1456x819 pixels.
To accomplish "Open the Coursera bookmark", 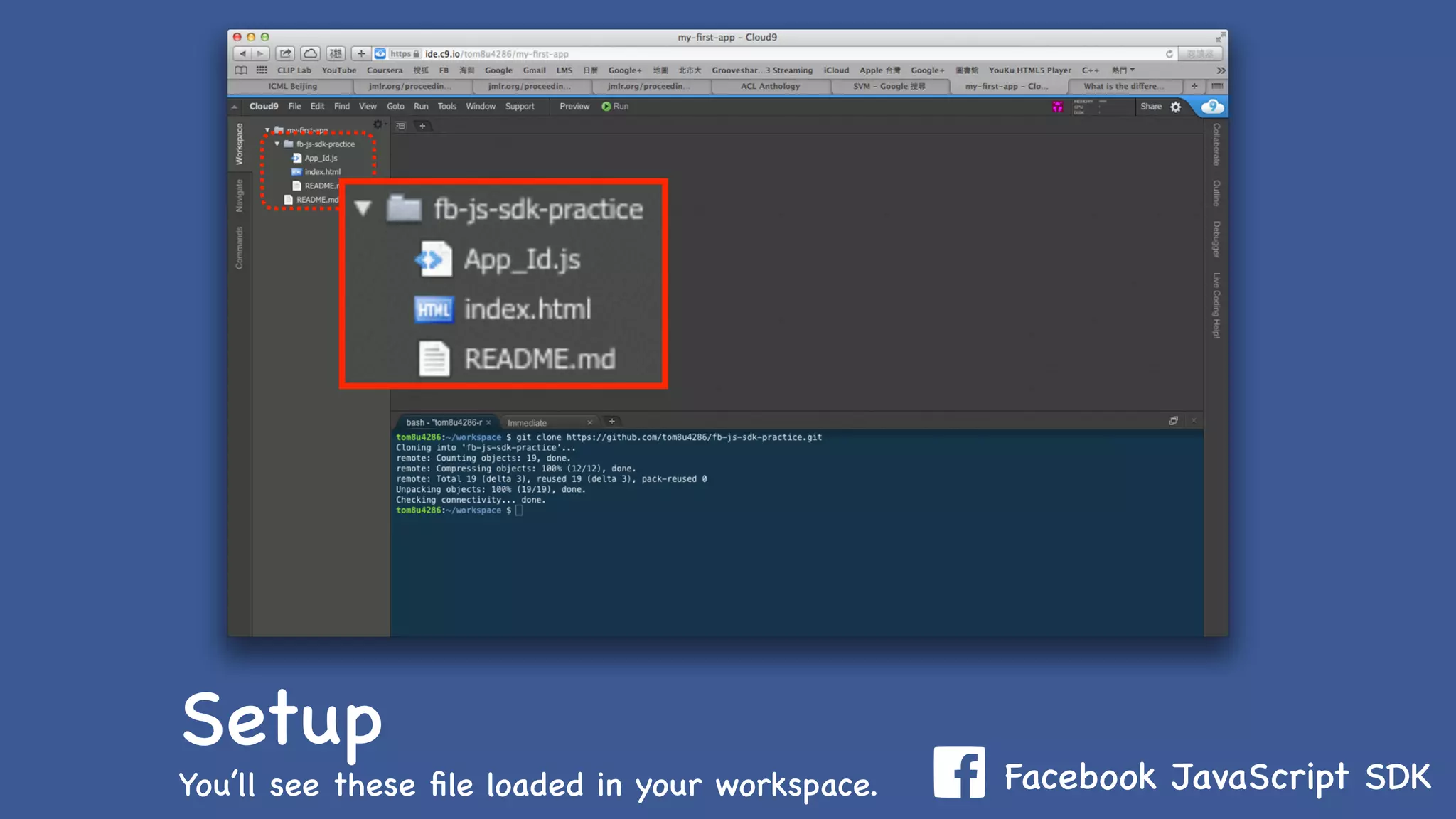I will (x=385, y=70).
